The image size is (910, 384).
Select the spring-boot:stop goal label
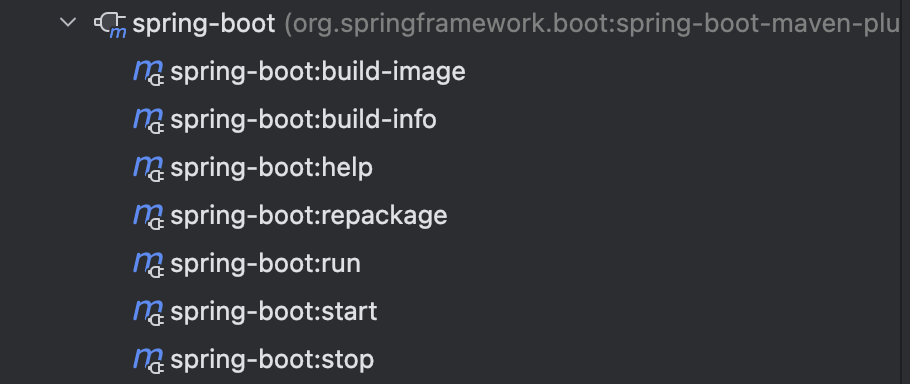coord(272,361)
